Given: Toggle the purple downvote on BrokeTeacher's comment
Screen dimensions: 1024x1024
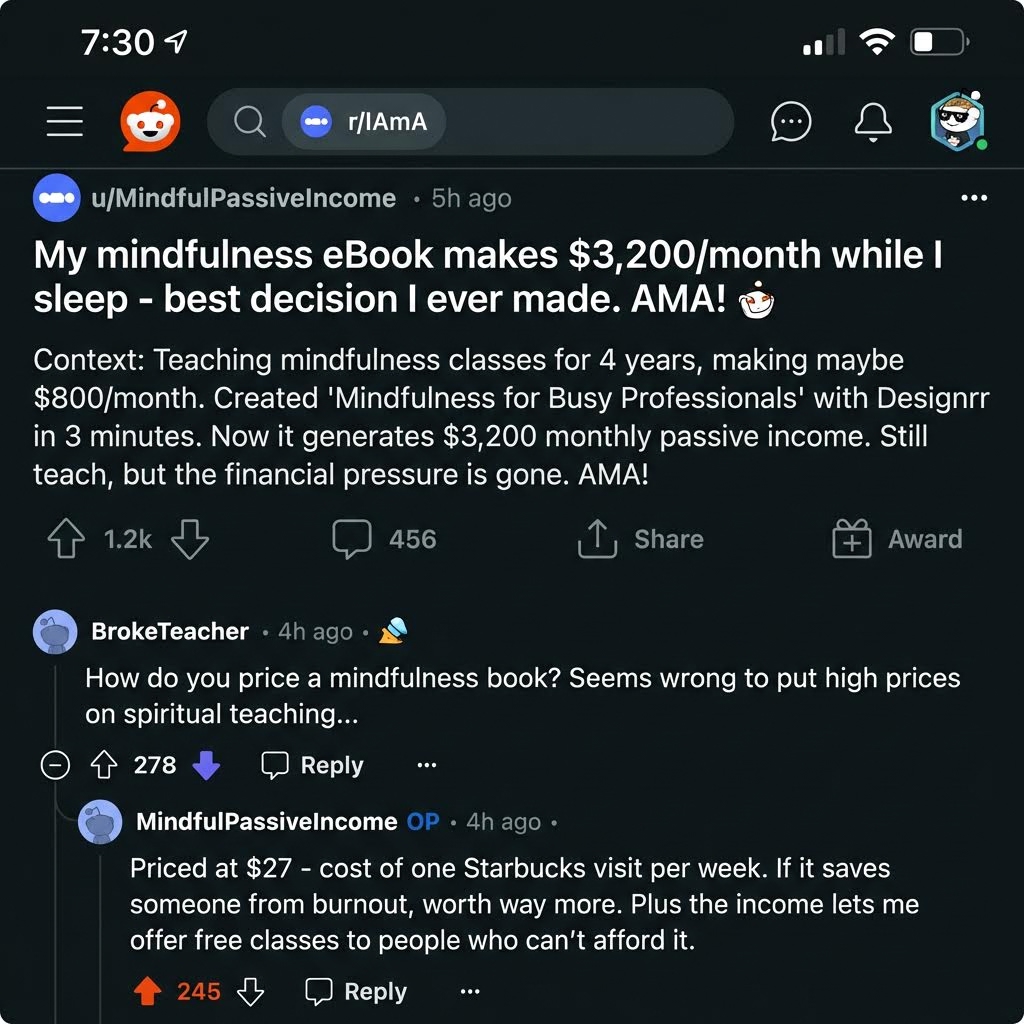Looking at the screenshot, I should pos(206,765).
